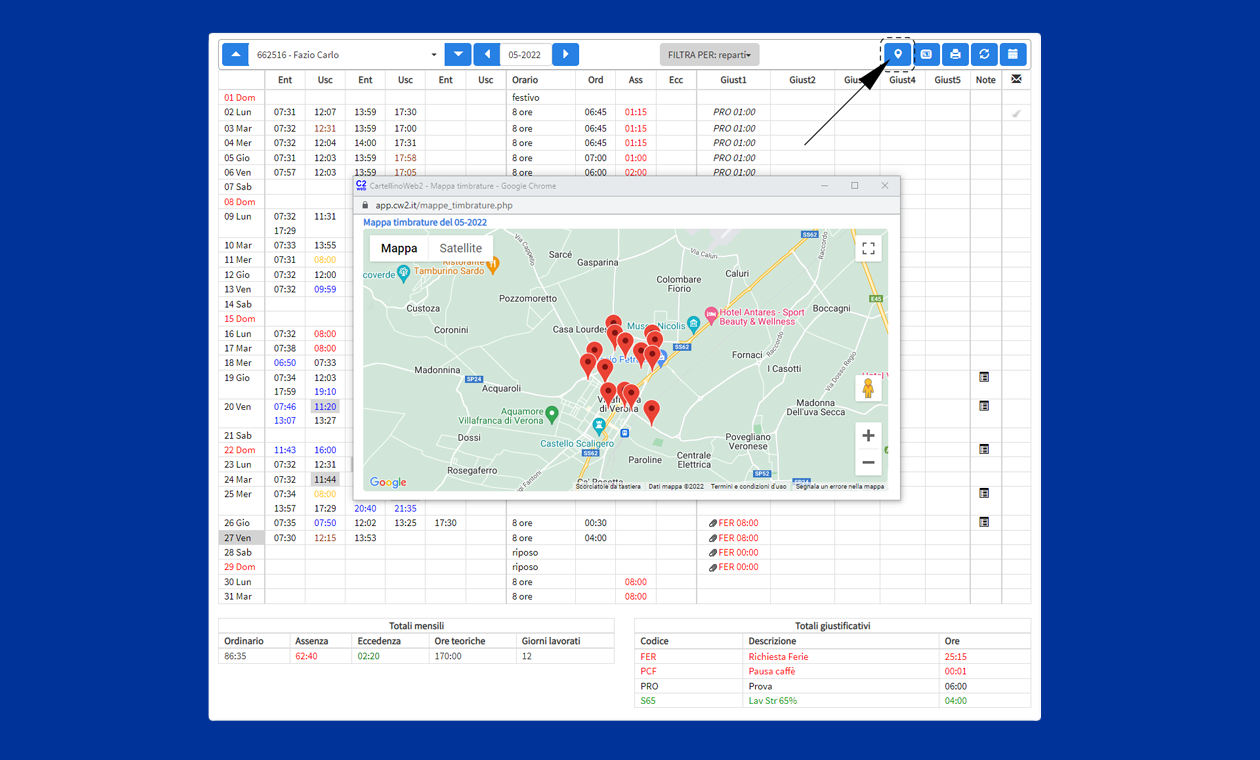Click the check mark in 02 Lun row
Image resolution: width=1260 pixels, height=760 pixels.
coord(1016,114)
